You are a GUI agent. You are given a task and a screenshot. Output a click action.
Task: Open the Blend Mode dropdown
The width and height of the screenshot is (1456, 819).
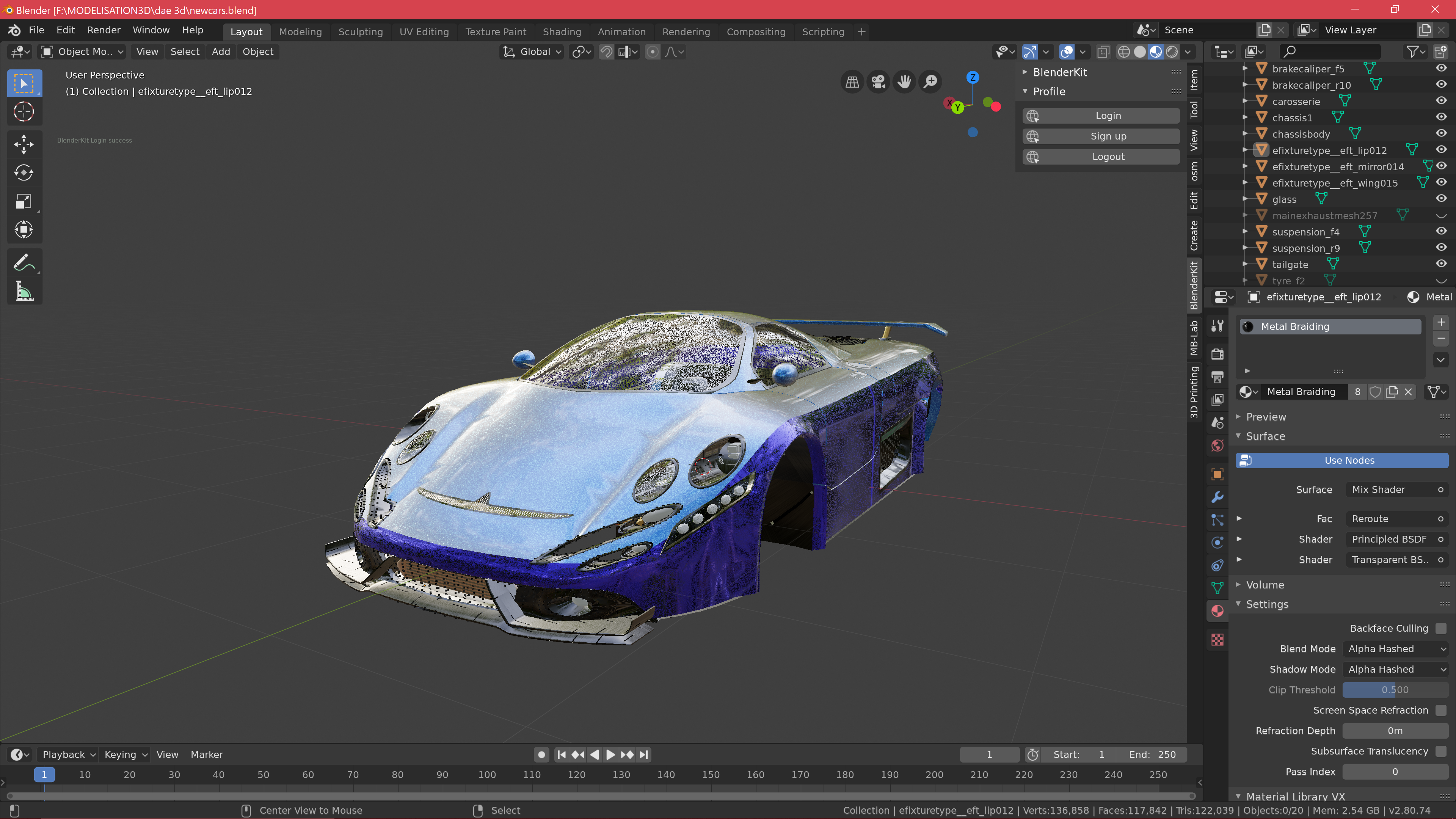coord(1395,649)
